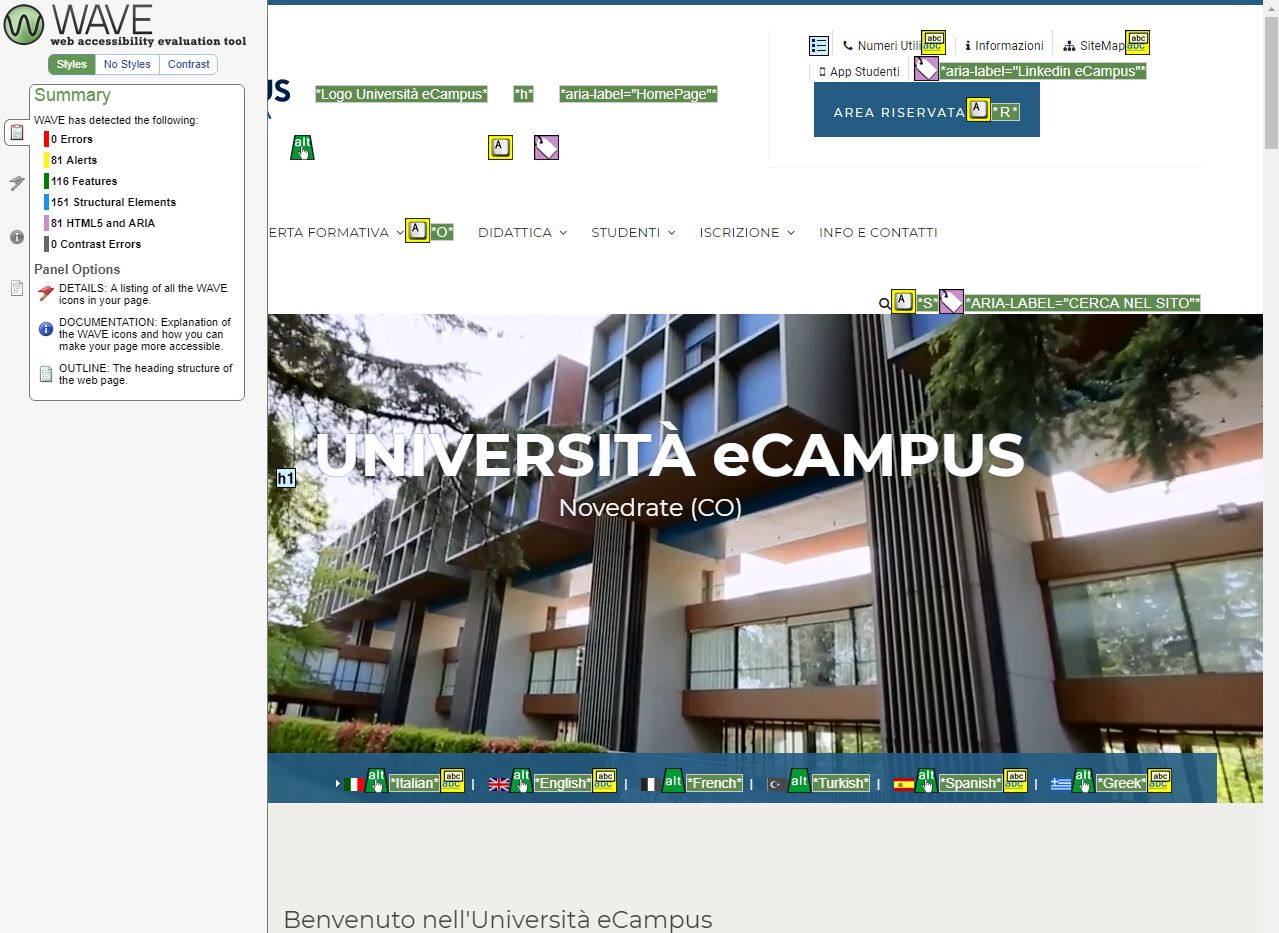Click the '81 HTML5 and ARIA' summary text
This screenshot has height=933, width=1279.
coord(103,223)
